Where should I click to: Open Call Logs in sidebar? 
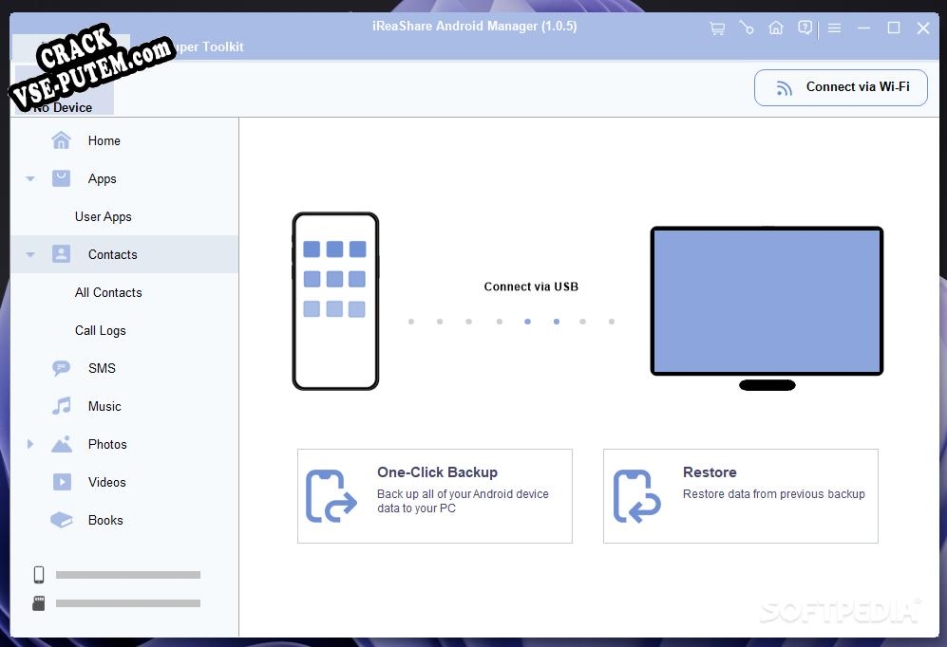(100, 331)
